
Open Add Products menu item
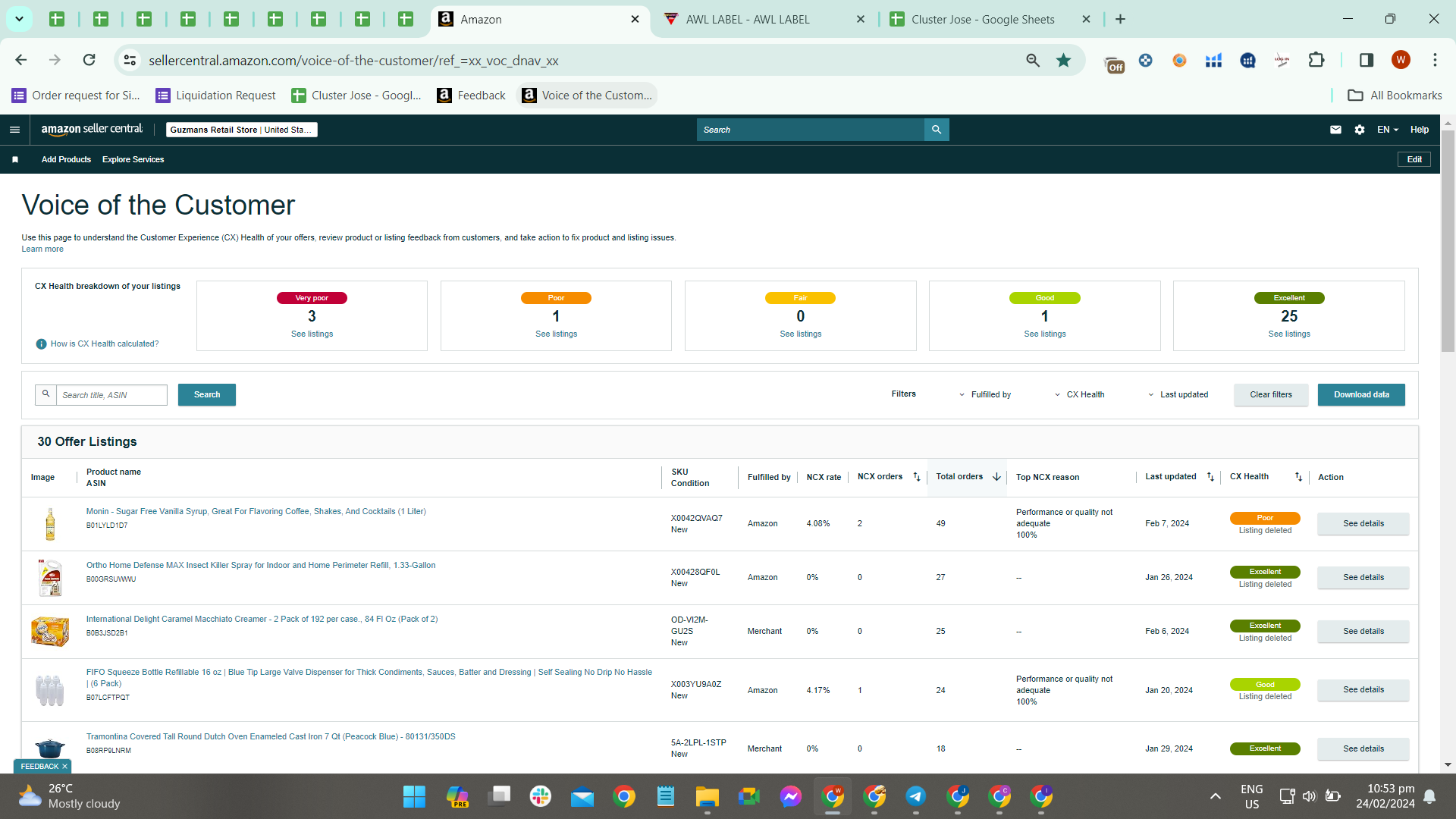(66, 159)
